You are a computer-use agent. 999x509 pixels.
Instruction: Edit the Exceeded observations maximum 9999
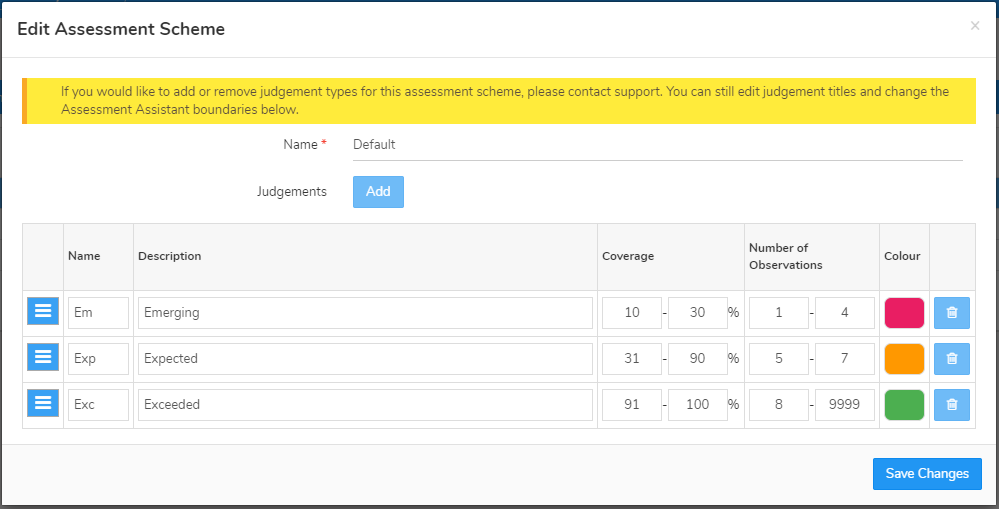(x=845, y=405)
